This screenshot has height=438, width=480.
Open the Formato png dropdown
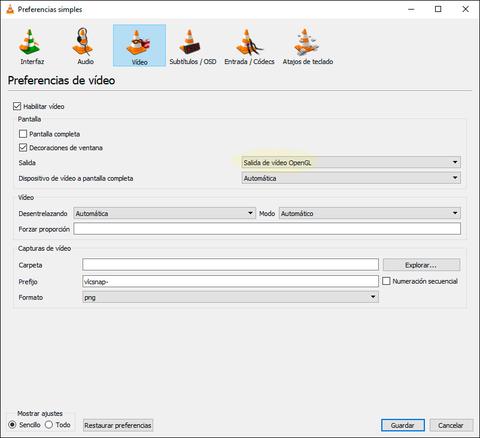[x=230, y=297]
